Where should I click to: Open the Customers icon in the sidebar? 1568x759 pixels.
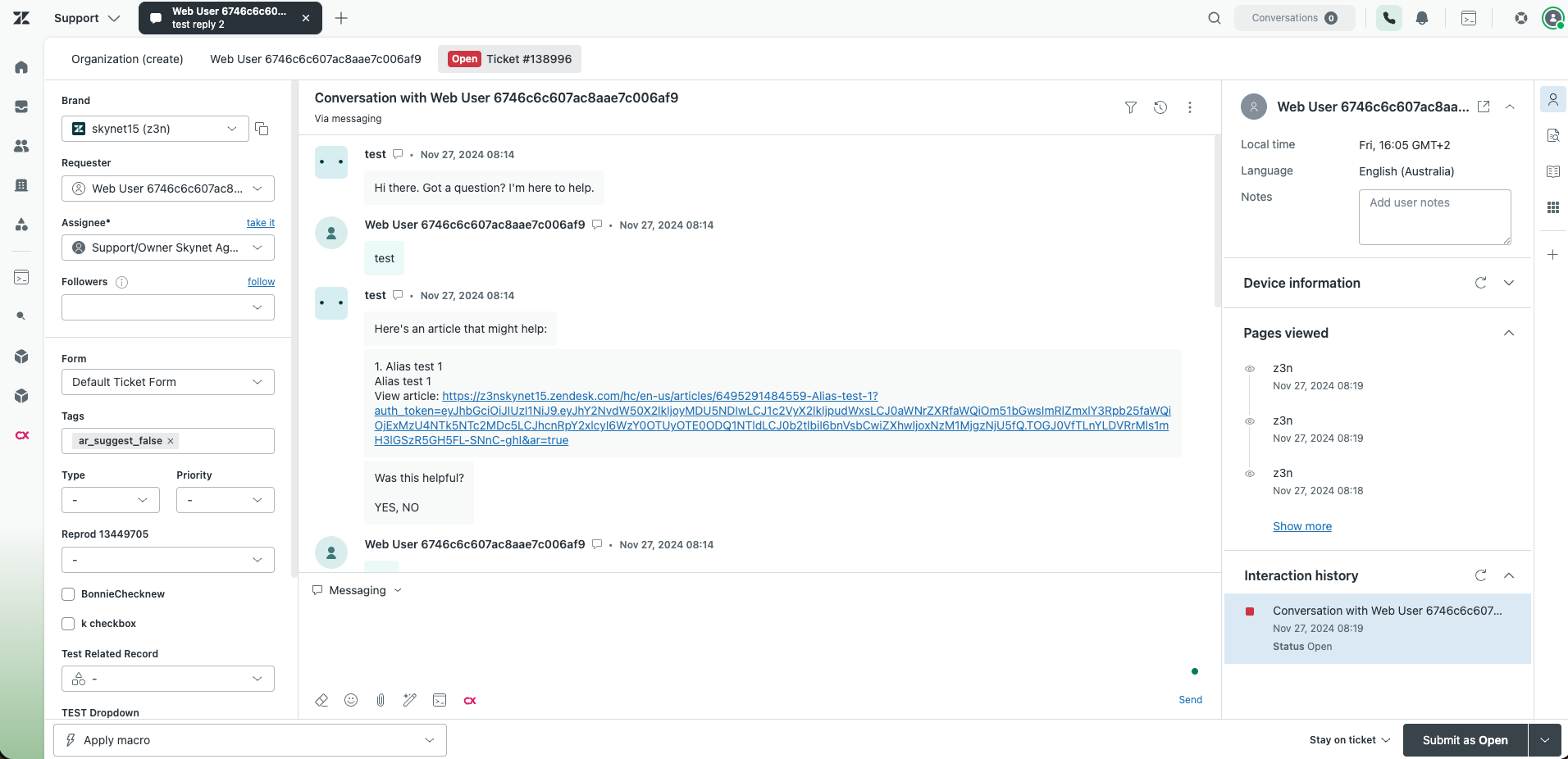tap(21, 146)
